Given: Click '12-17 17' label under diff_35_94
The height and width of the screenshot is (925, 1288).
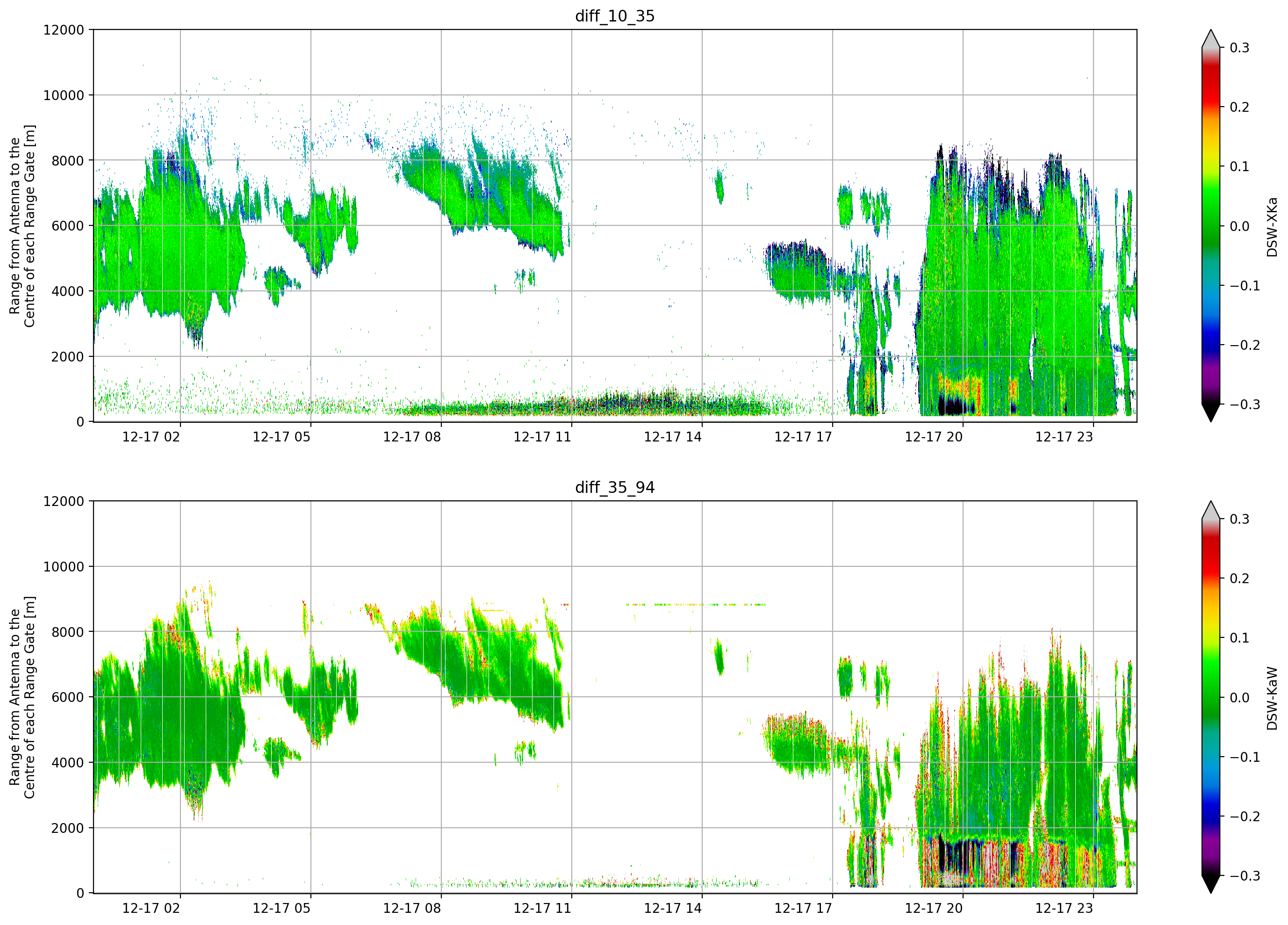Looking at the screenshot, I should click(803, 909).
